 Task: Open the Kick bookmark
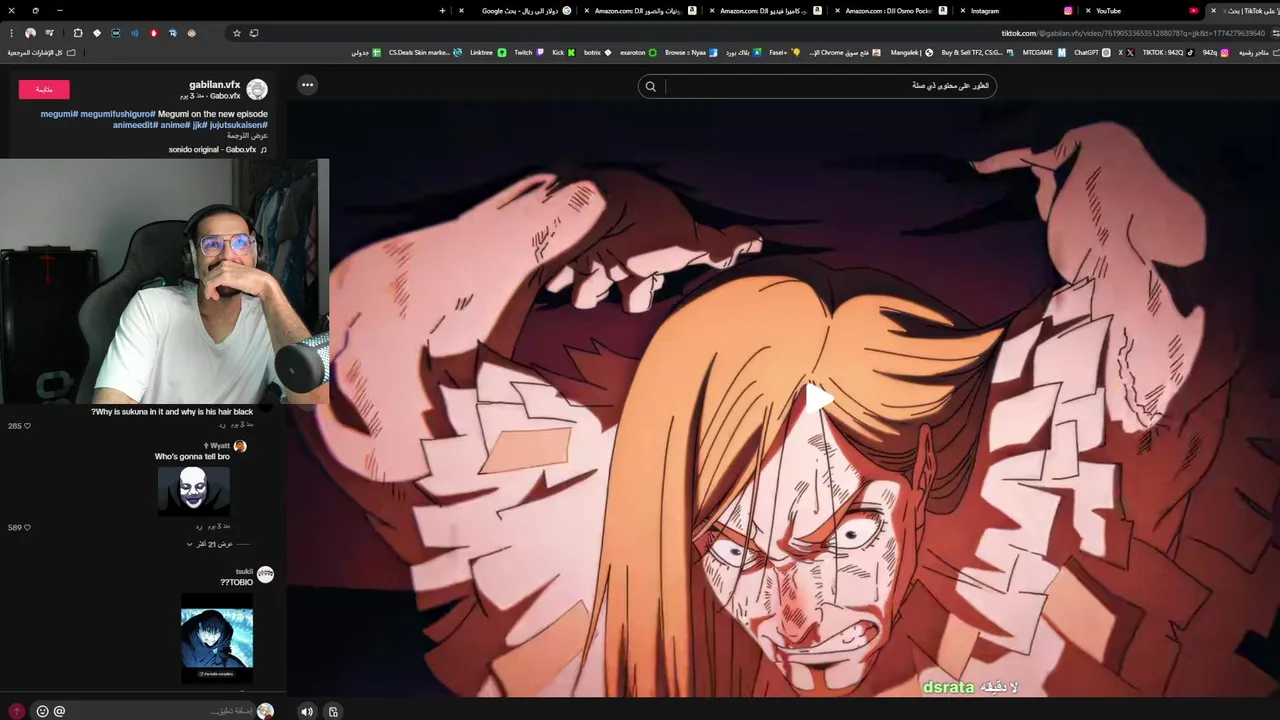coord(564,52)
